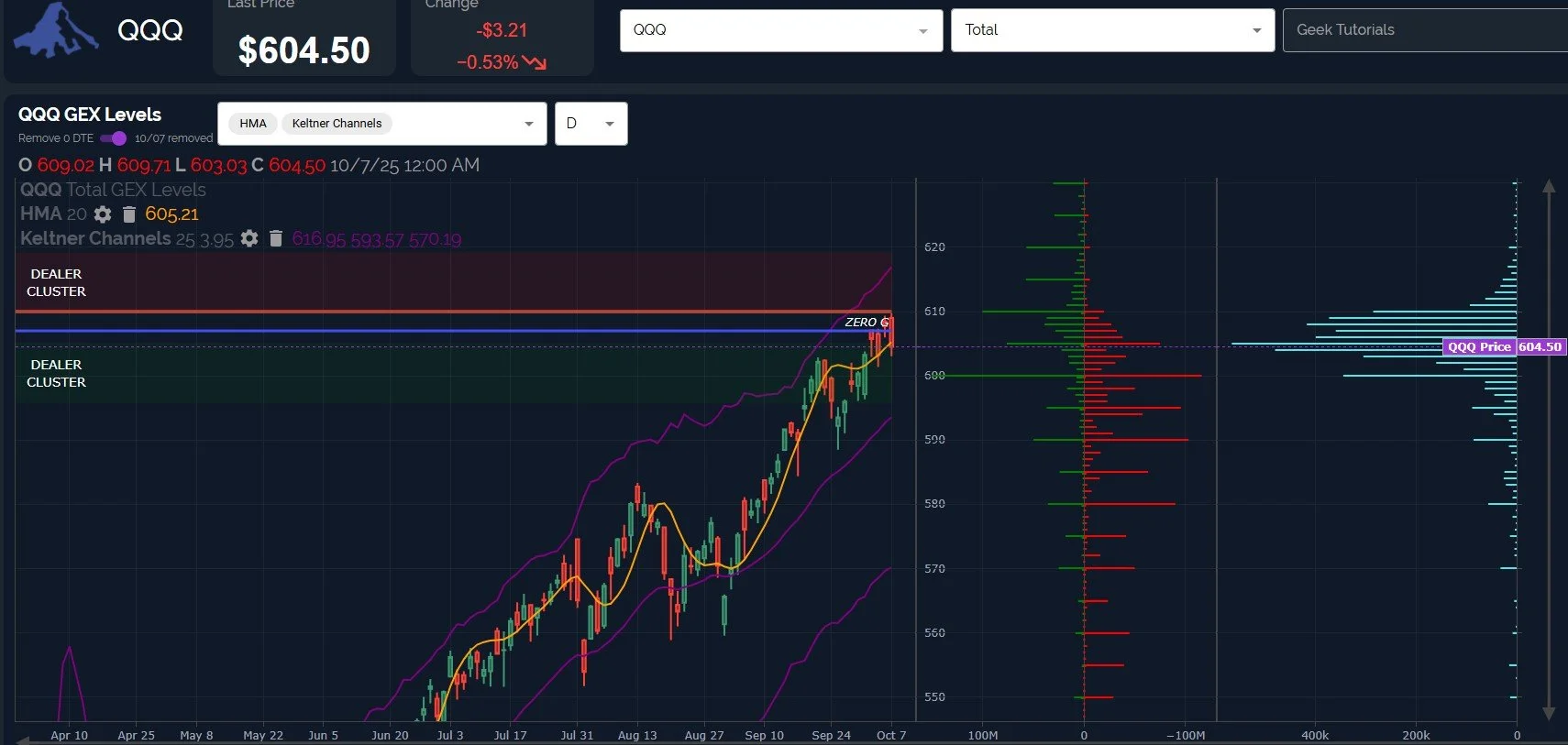Open HMA 20 settings gear
Screen dimensions: 1568x745
[x=103, y=214]
